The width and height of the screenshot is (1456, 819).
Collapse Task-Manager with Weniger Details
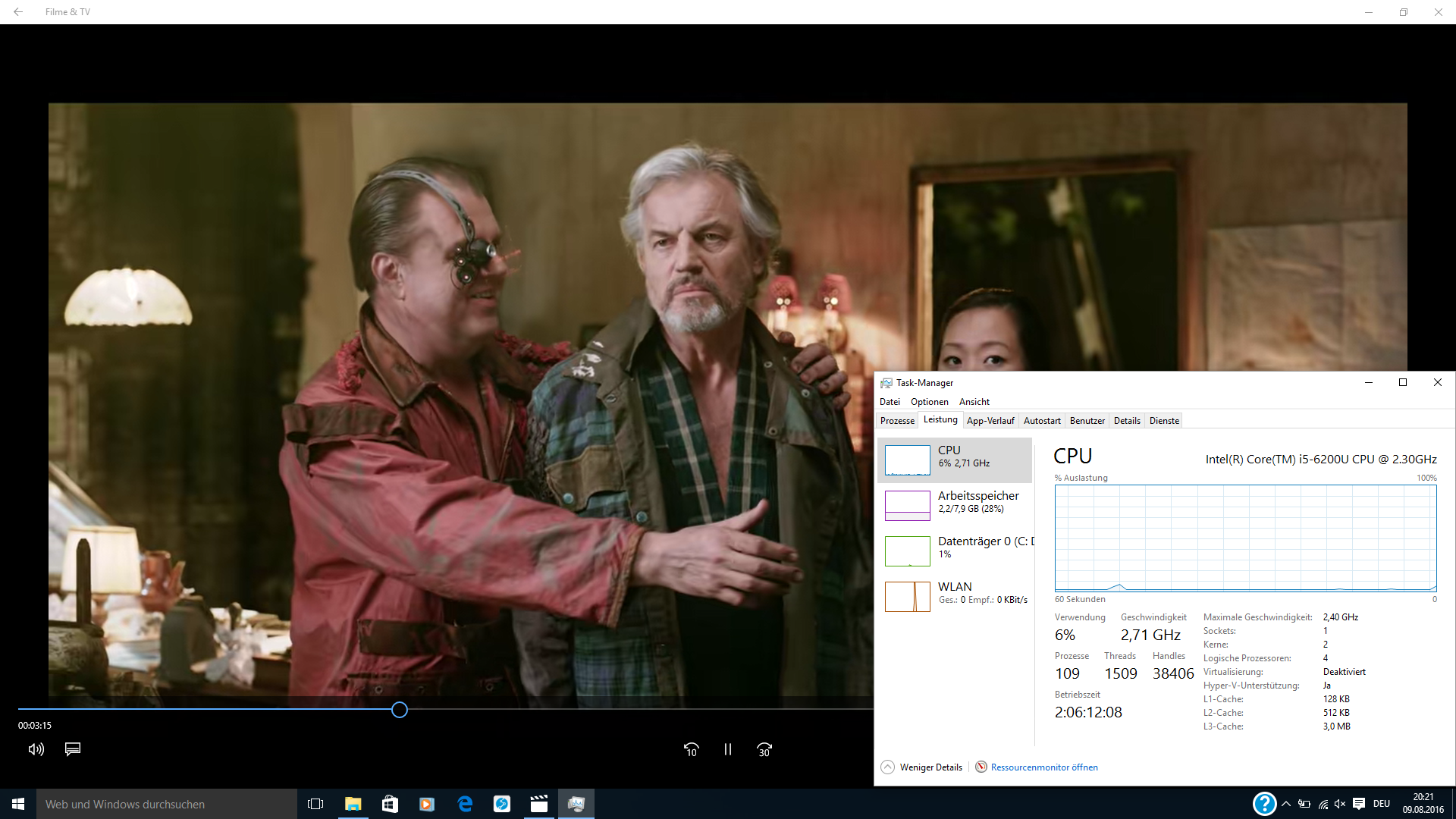(x=922, y=767)
